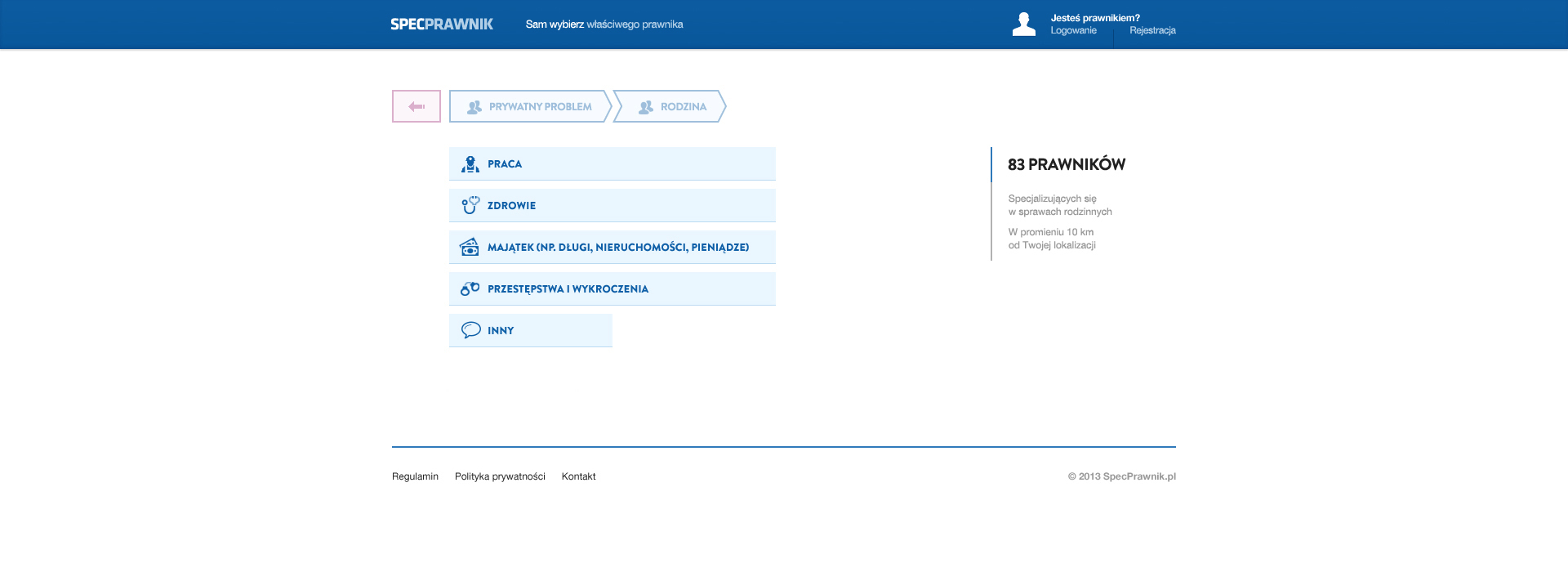Select the Inny category
The image size is (1568, 572).
(x=531, y=330)
